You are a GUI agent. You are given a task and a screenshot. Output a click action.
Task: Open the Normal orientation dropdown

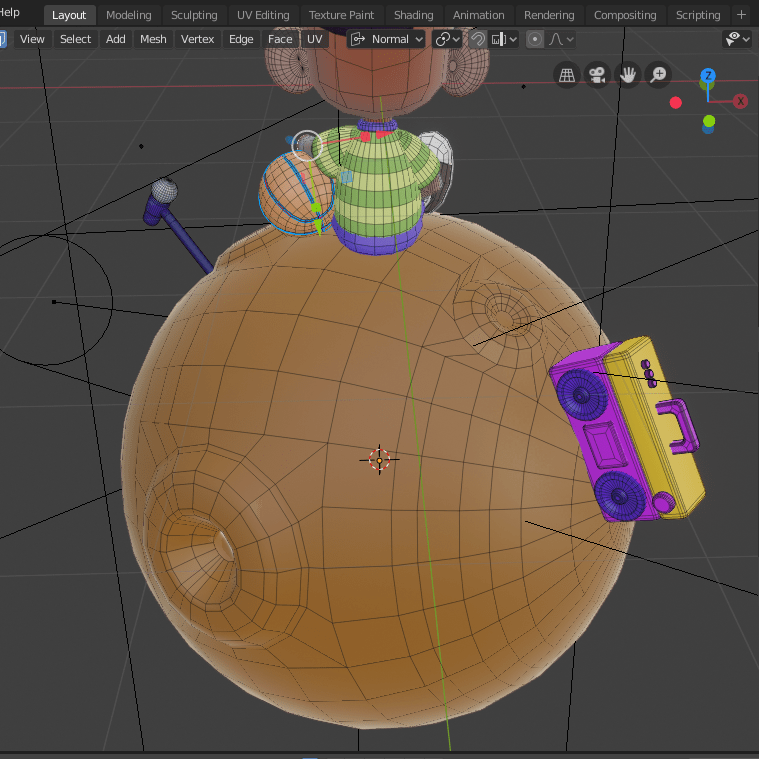tap(397, 39)
